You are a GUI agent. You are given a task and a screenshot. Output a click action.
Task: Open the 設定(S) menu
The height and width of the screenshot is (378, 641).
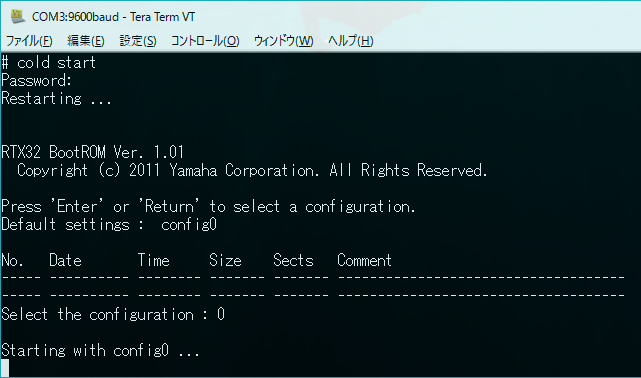(x=138, y=41)
